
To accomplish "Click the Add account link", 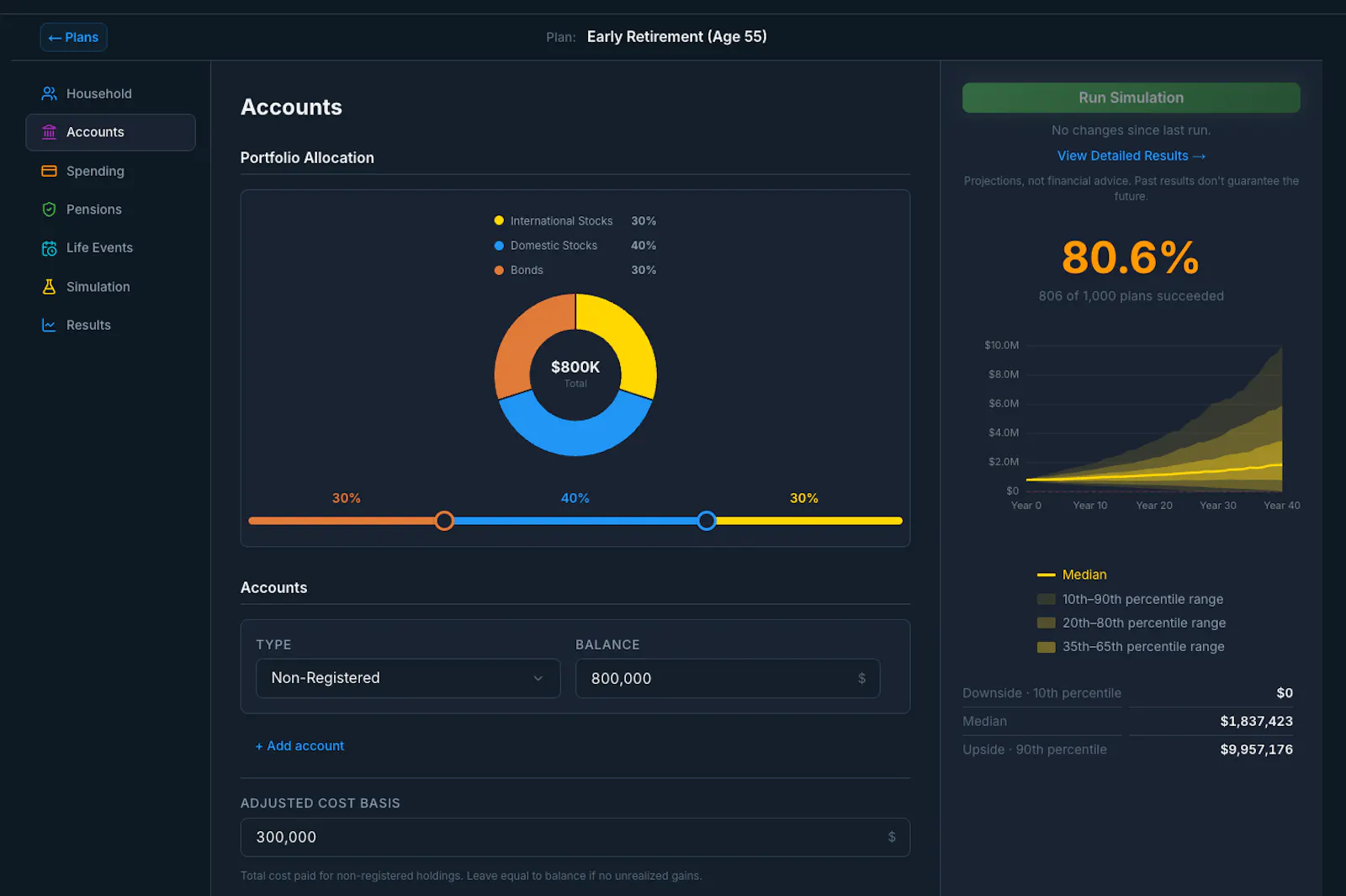I will coord(299,746).
